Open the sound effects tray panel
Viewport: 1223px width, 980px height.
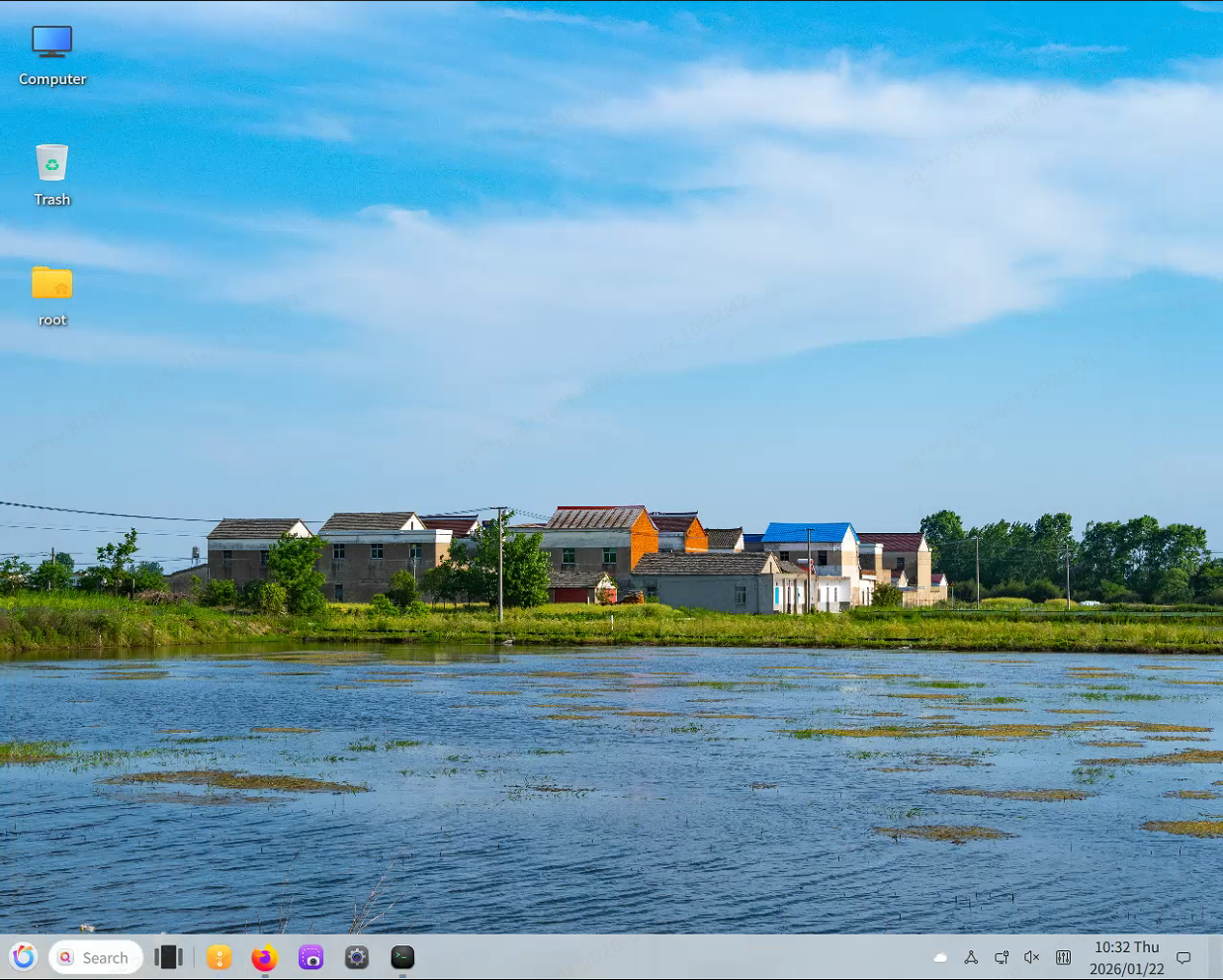pos(1063,957)
